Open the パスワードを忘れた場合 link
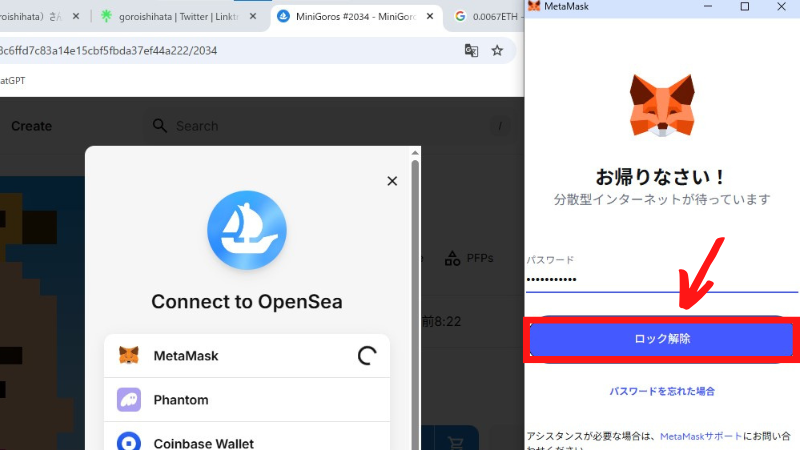Viewport: 800px width, 450px height. pos(662,391)
